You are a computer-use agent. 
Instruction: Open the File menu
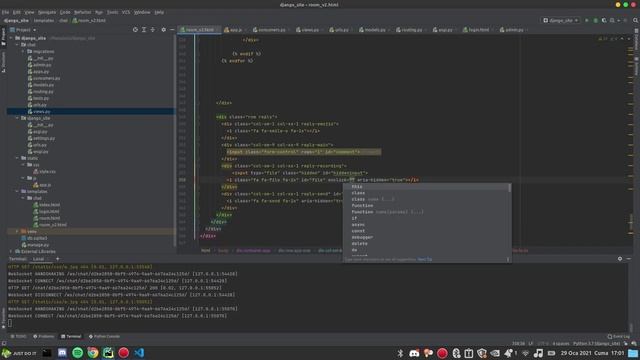(x=5, y=12)
